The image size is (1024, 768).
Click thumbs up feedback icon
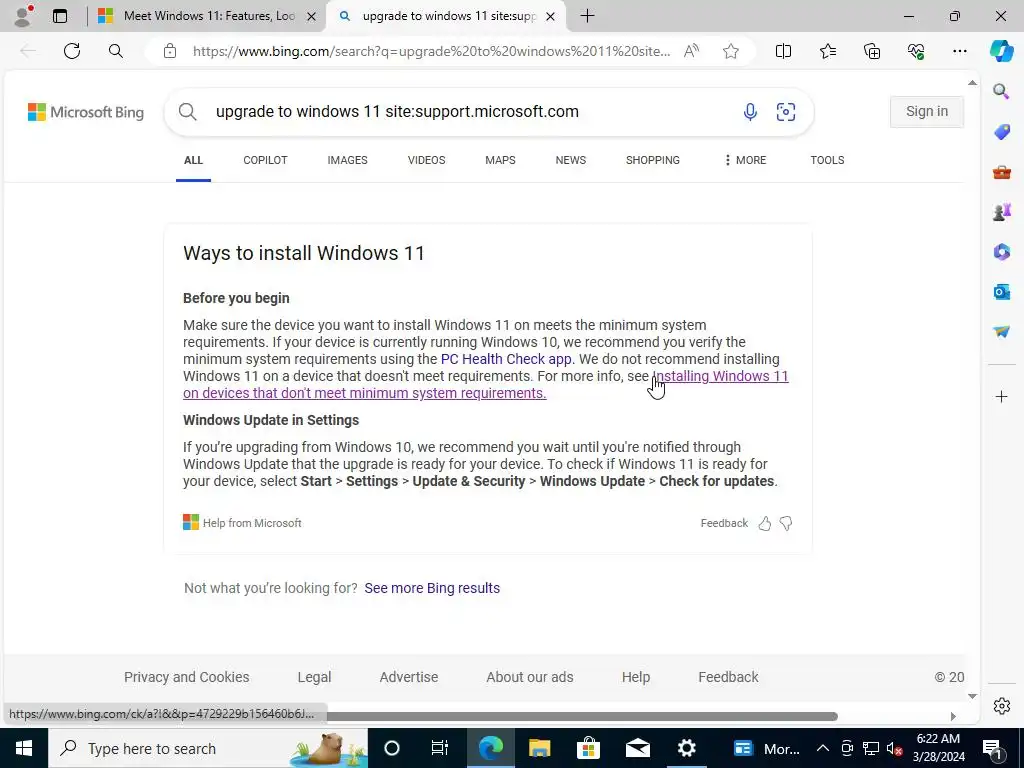(765, 523)
